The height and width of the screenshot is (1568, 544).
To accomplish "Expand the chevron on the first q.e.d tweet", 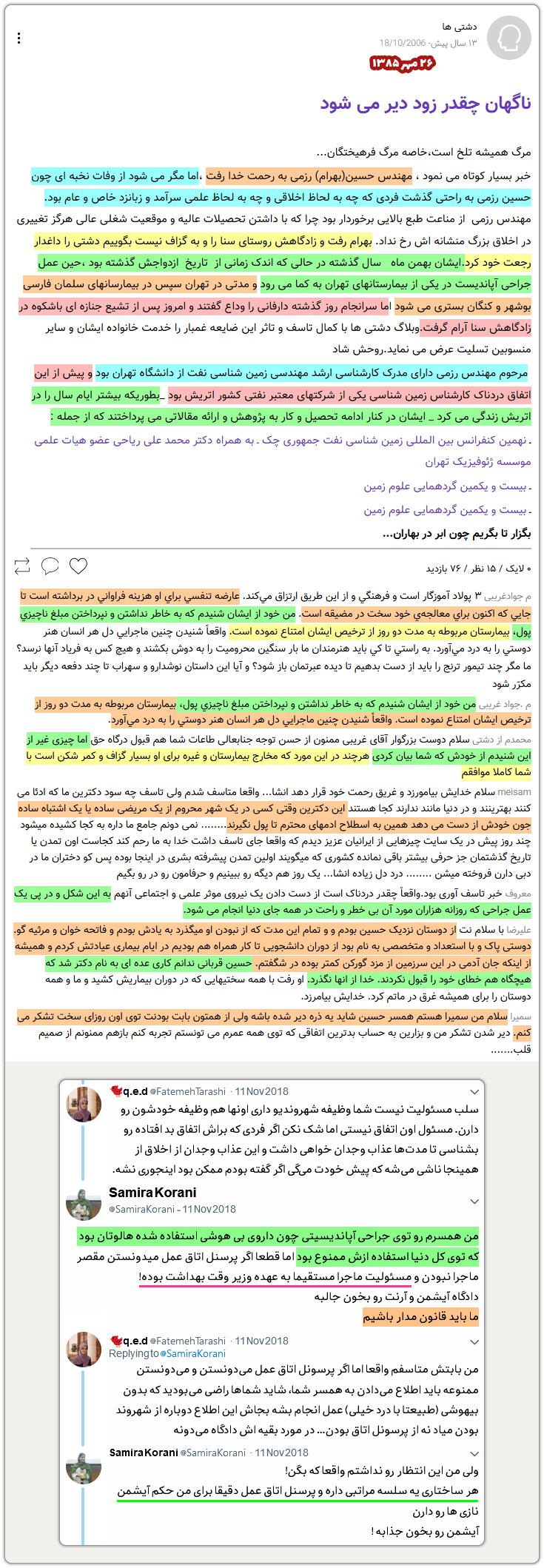I will pos(474,1092).
